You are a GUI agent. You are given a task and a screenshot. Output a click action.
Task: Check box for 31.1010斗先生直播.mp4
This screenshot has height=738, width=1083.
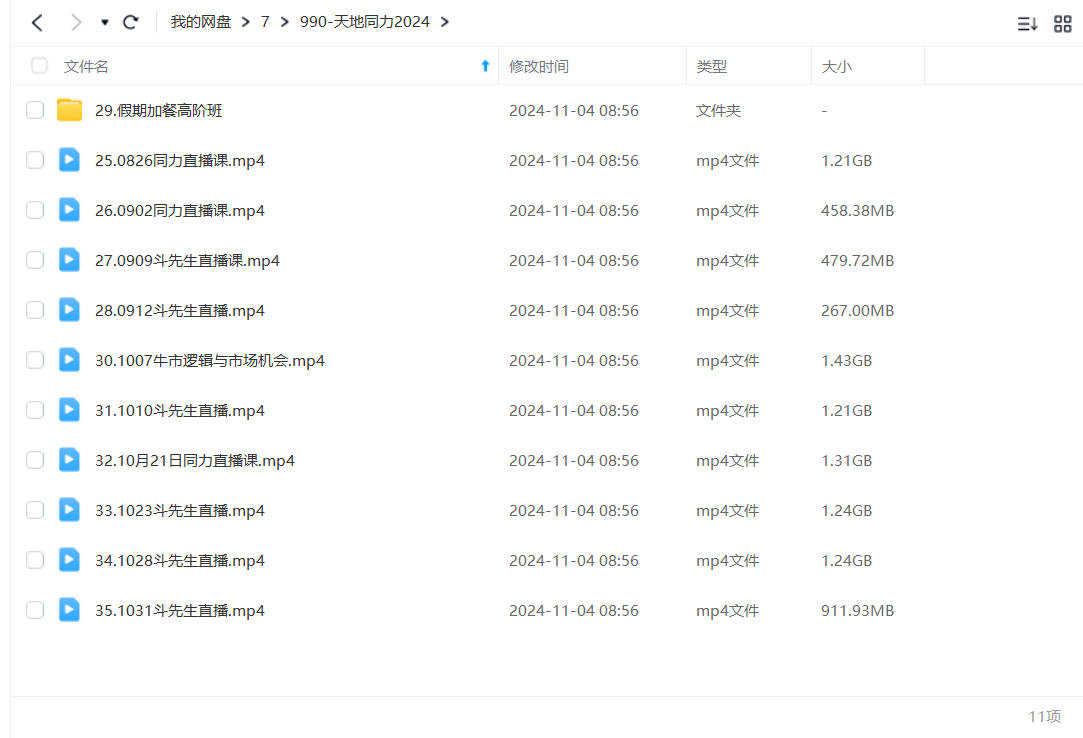click(35, 410)
